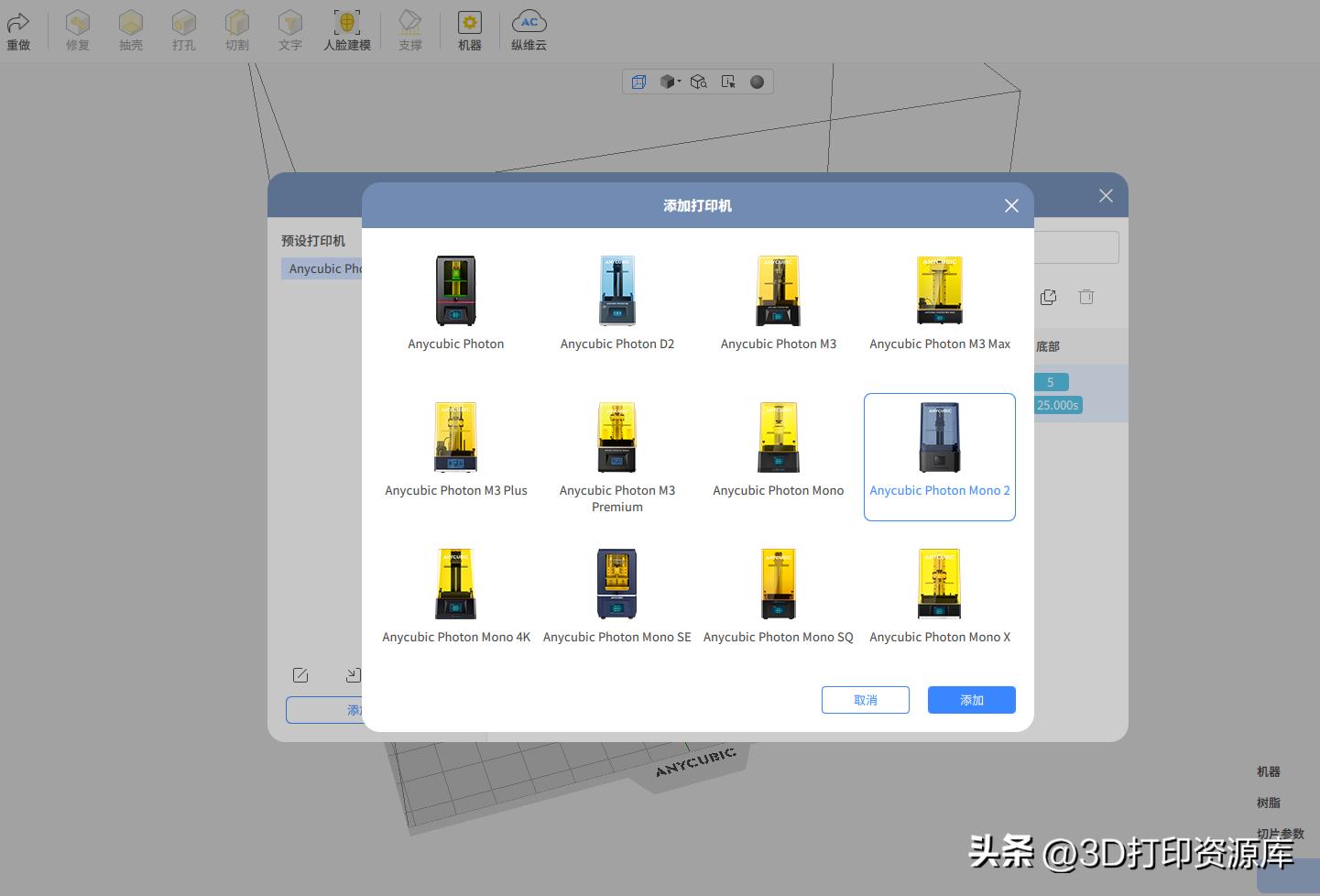Screen dimensions: 1320x896
Task: Click the copy profile icon in sidebar
Action: [x=1048, y=297]
